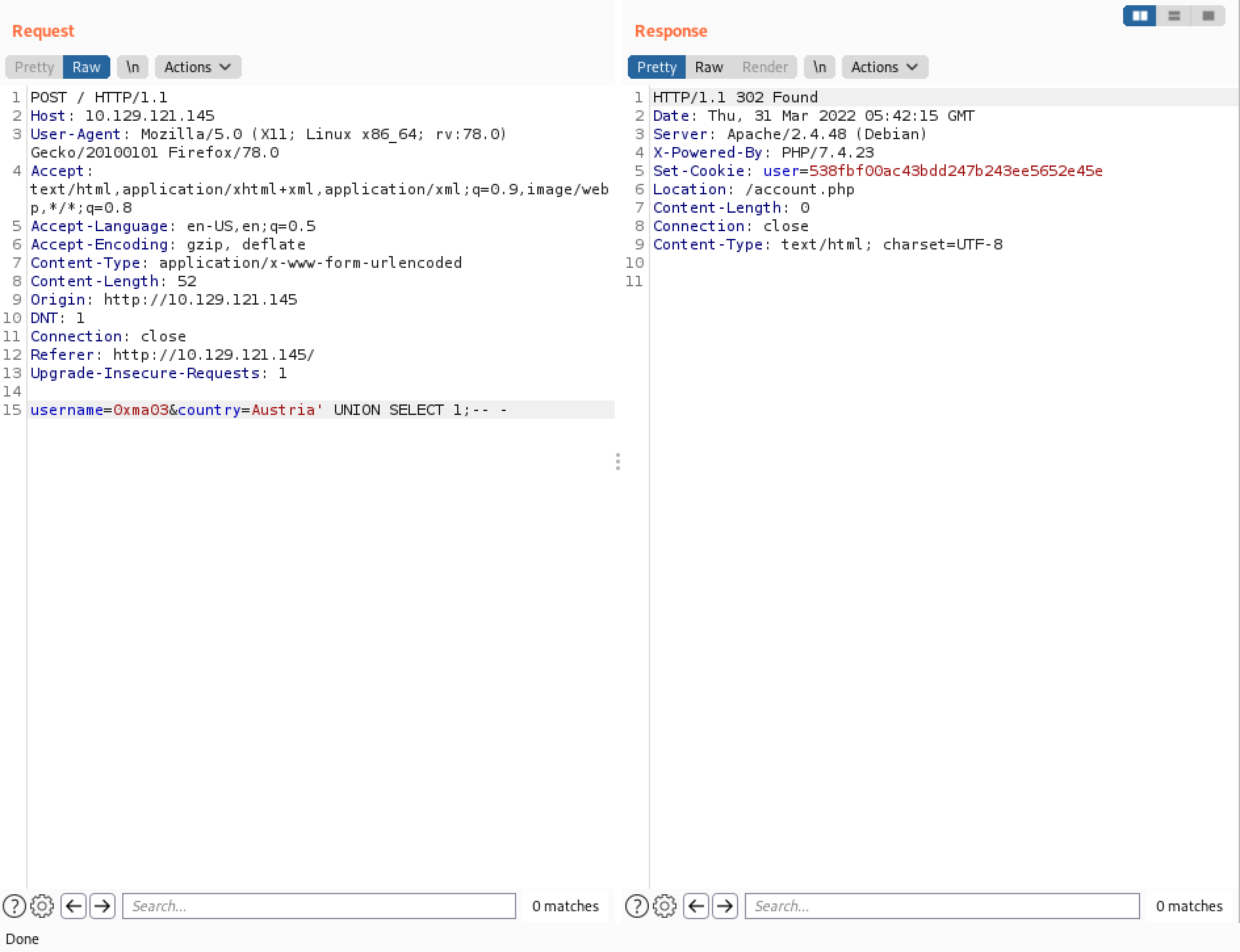Click the User-Agent header line
Viewport: 1240px width, 952px height.
(269, 143)
